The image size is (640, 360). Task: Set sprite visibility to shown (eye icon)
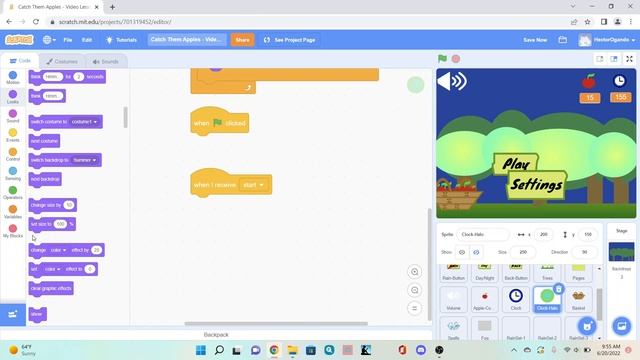(x=462, y=252)
